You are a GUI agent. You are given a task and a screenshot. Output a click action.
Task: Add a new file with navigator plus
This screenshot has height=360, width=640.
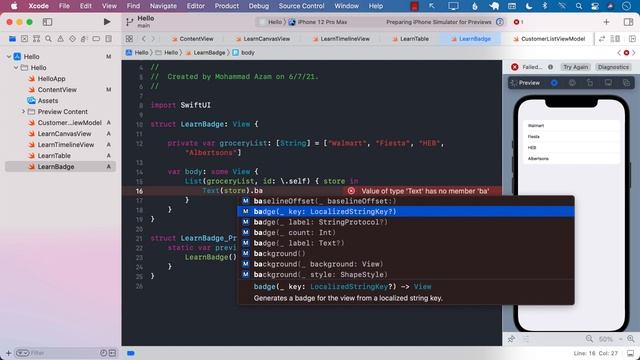click(x=8, y=353)
